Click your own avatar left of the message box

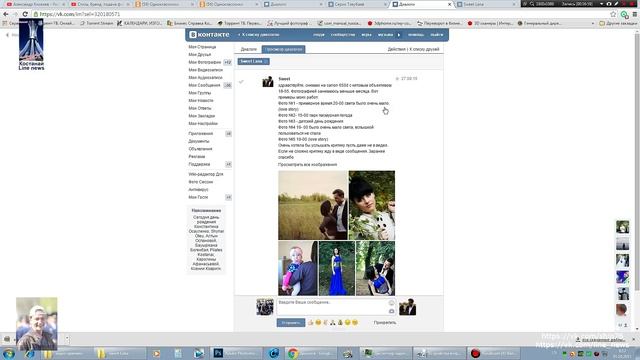[264, 307]
